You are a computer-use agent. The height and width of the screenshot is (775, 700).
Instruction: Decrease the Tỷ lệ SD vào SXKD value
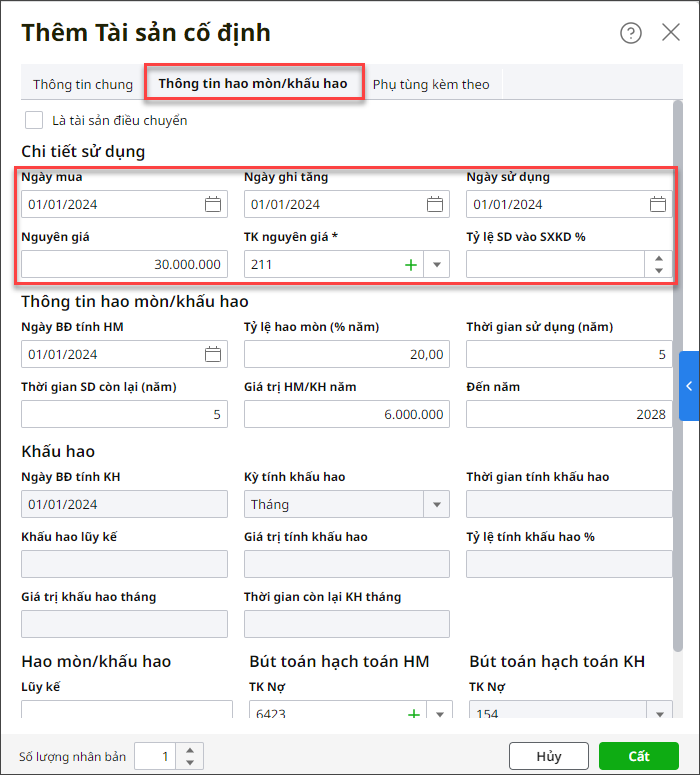[x=658, y=270]
